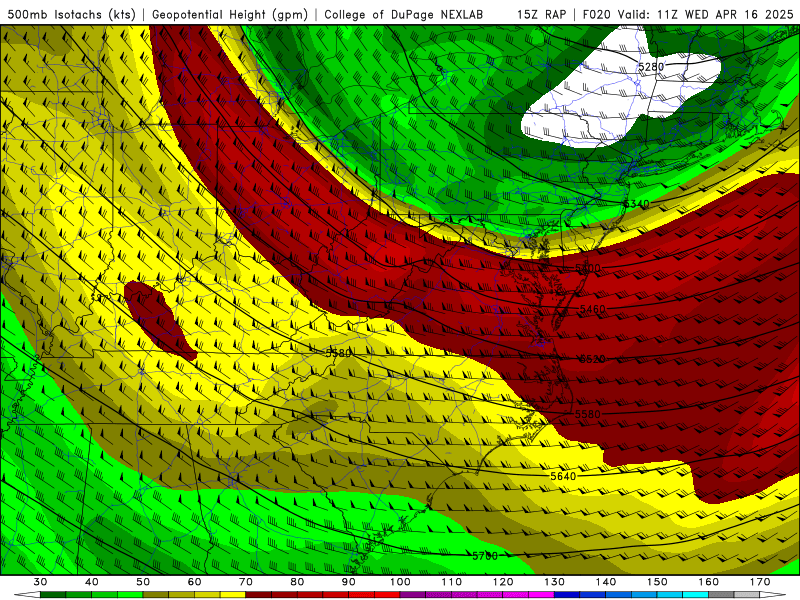Click the 80 tick label on the color scale
800x600 pixels.
(x=297, y=582)
